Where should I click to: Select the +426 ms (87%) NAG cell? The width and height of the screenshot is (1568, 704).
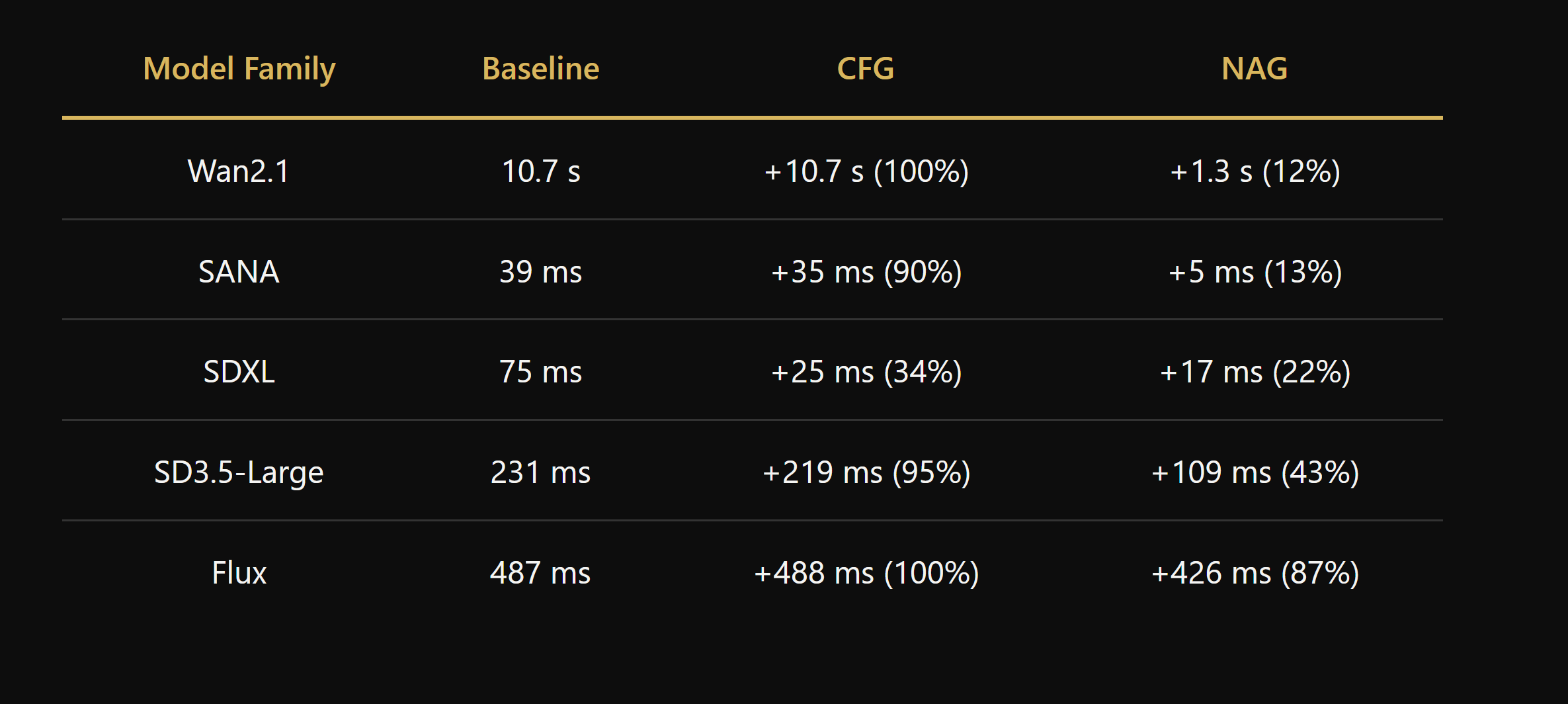1255,573
